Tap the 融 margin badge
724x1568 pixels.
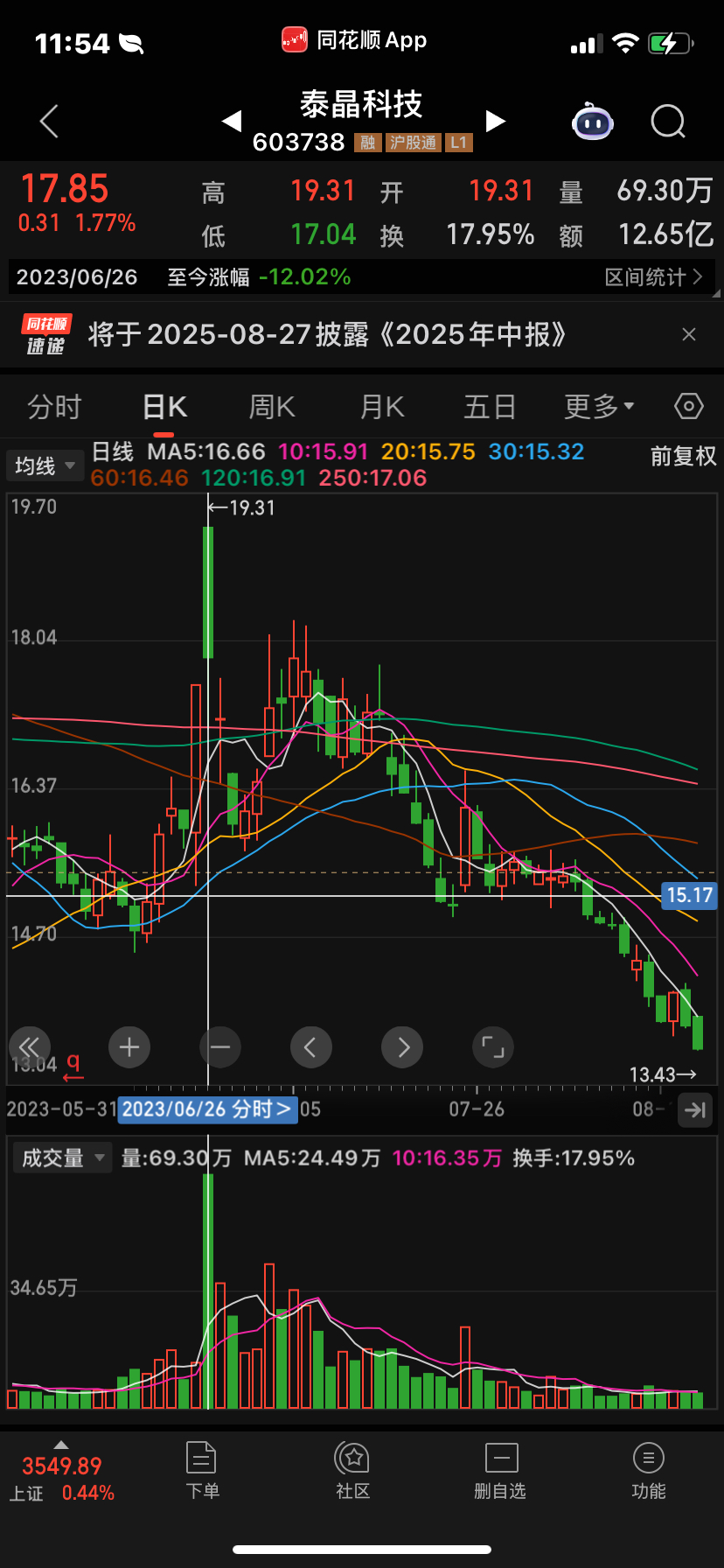click(x=368, y=143)
